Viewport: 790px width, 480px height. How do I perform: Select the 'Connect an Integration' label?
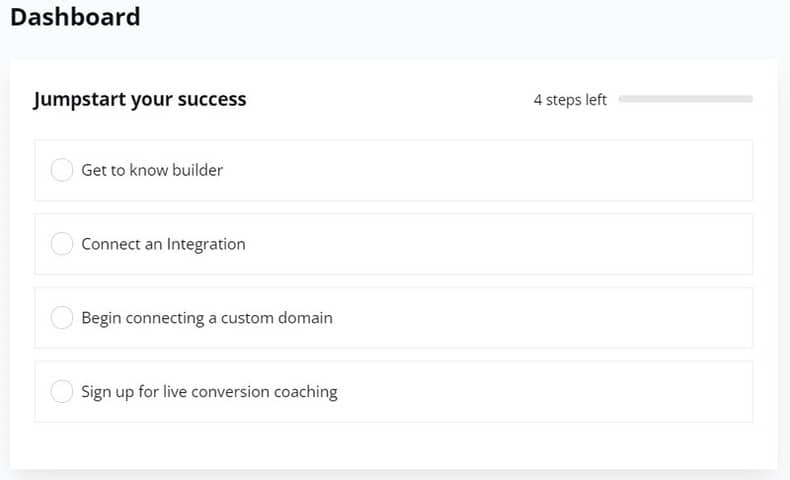pyautogui.click(x=163, y=244)
